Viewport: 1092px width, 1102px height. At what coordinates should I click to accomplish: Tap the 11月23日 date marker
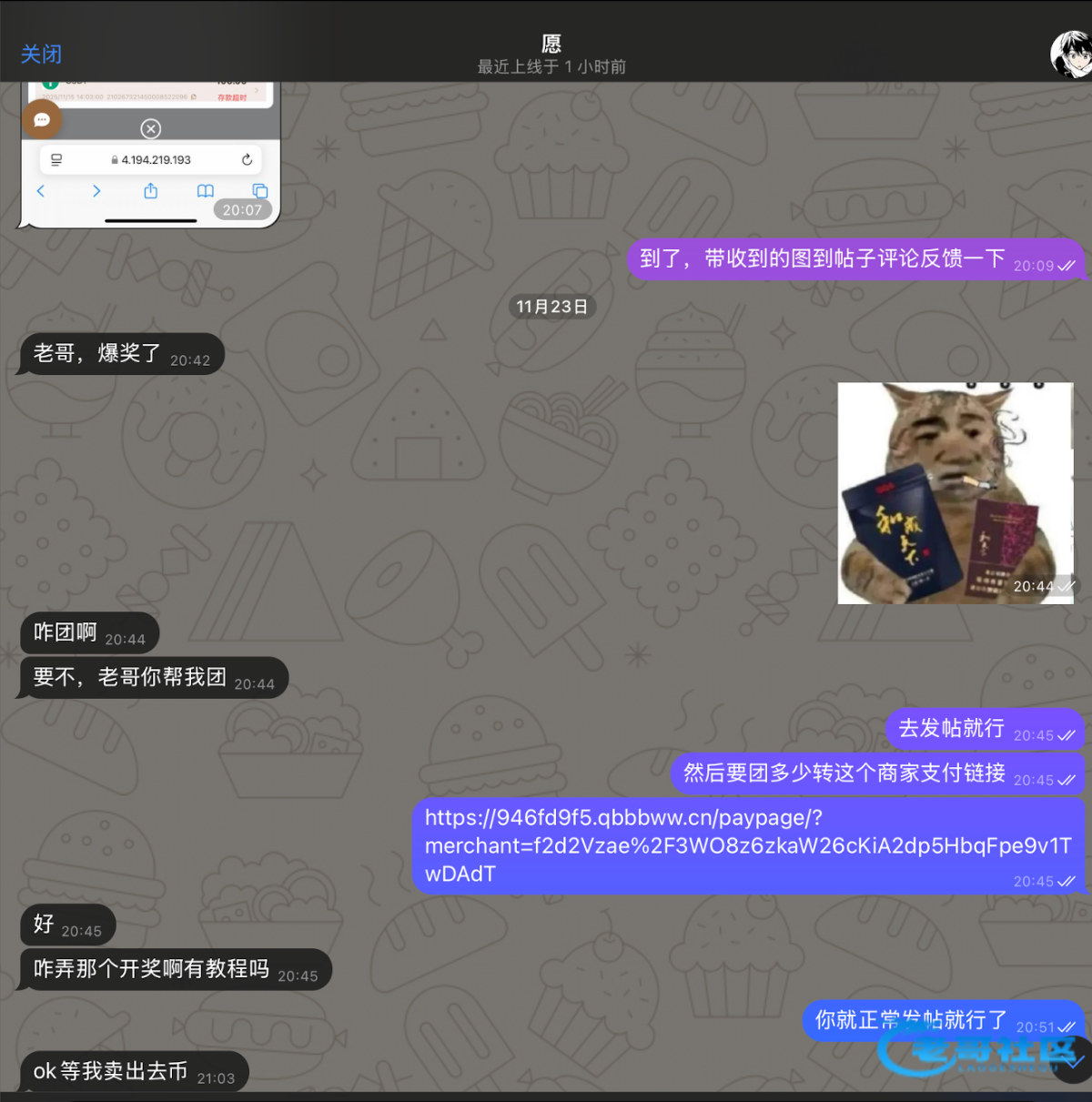pos(551,307)
